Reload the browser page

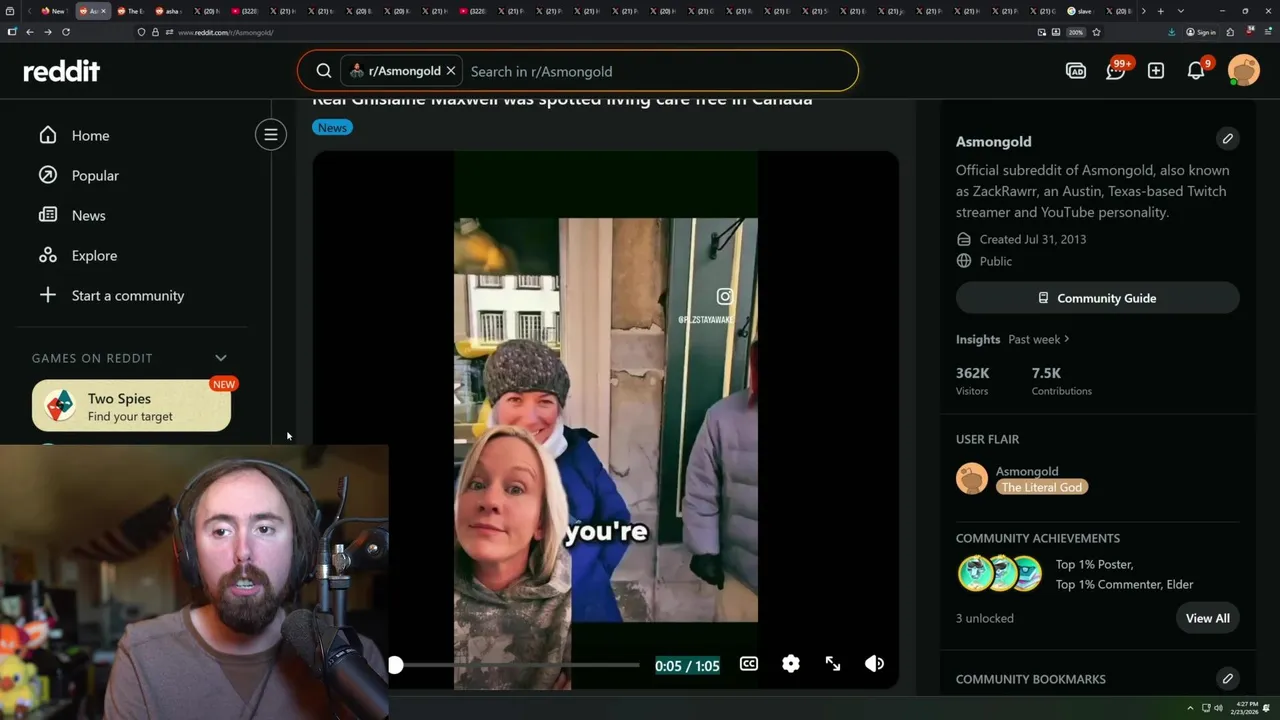66,32
